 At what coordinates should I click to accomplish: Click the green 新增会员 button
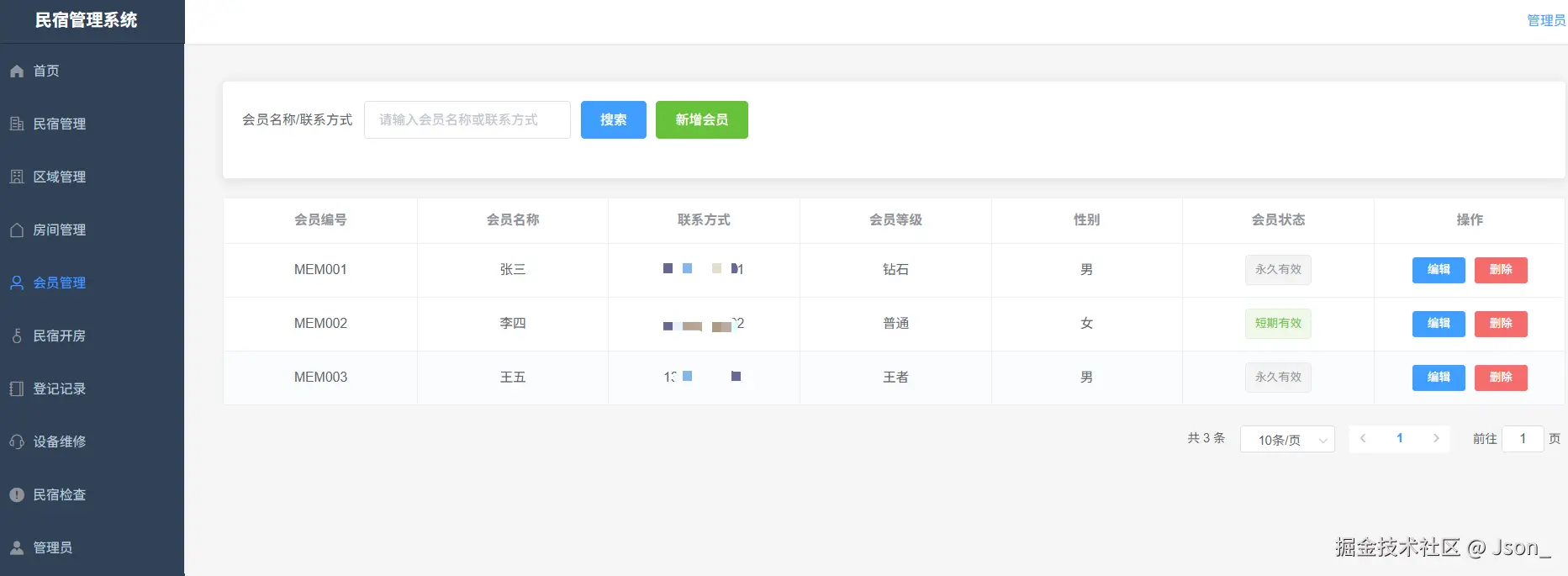[x=702, y=119]
